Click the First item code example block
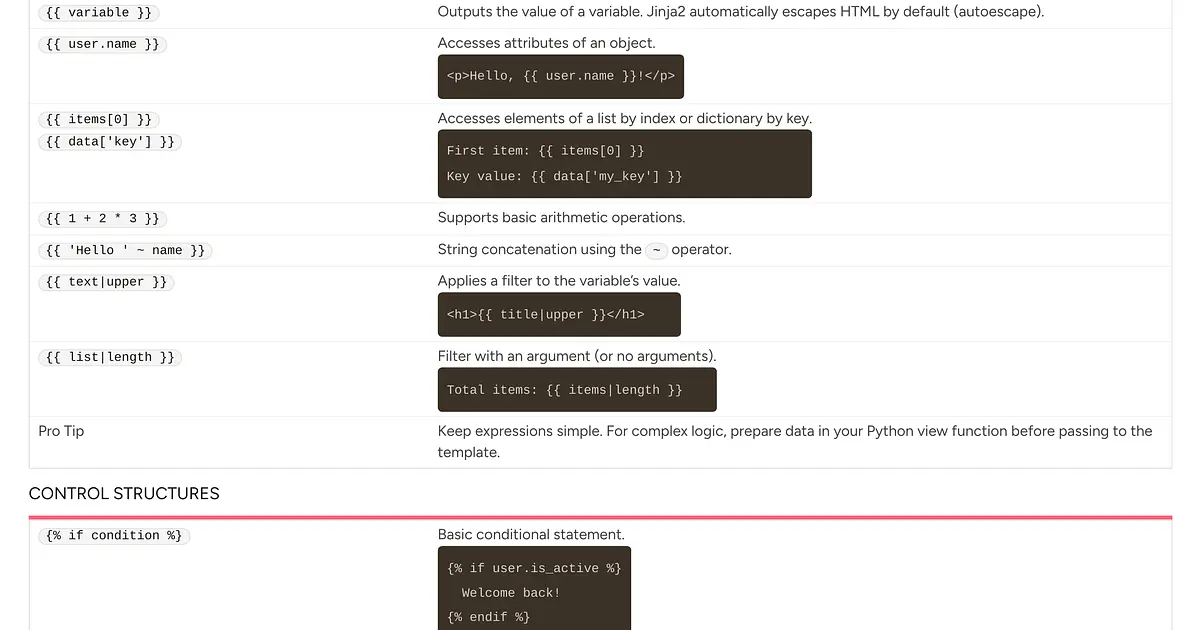1200x630 pixels. click(624, 162)
